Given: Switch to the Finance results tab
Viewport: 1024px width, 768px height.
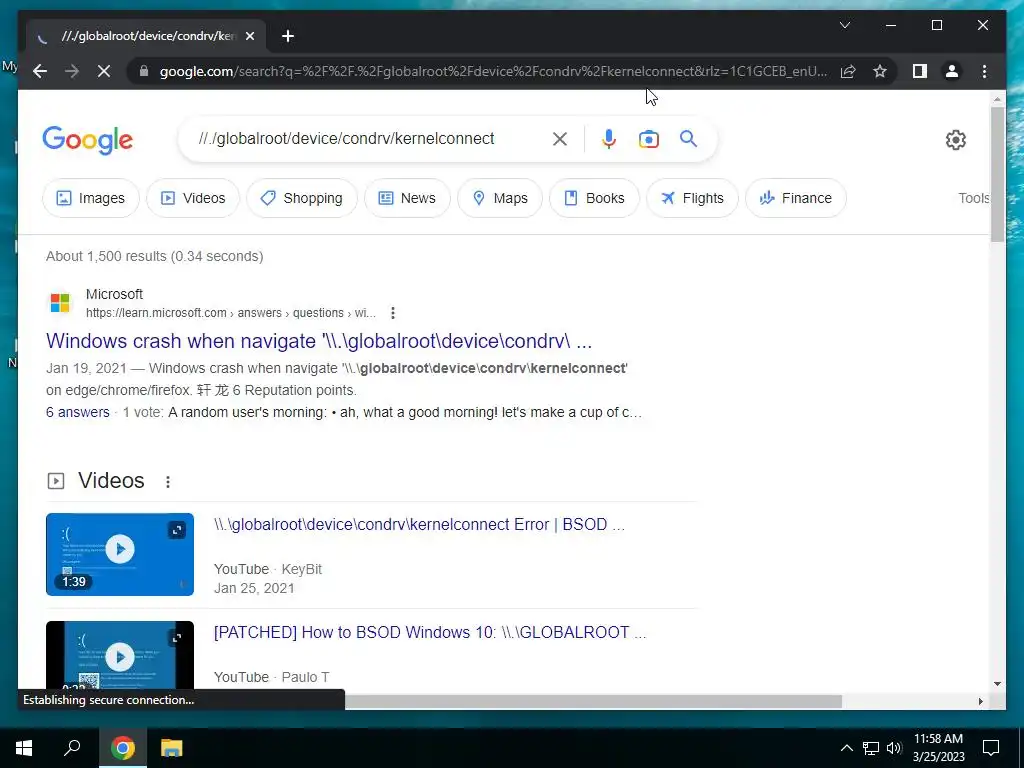Looking at the screenshot, I should pos(796,198).
